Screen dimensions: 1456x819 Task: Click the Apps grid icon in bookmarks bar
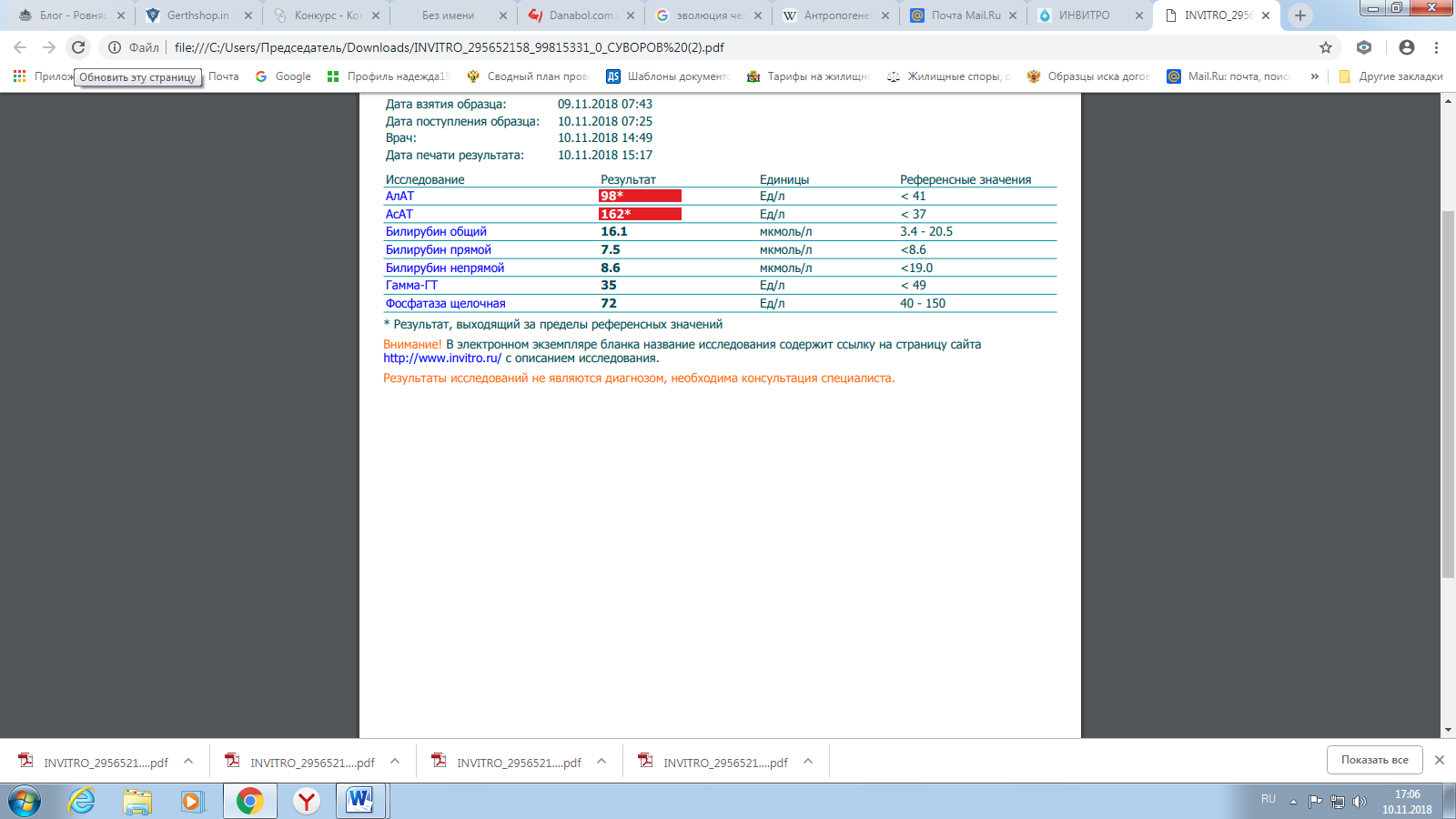[x=19, y=76]
